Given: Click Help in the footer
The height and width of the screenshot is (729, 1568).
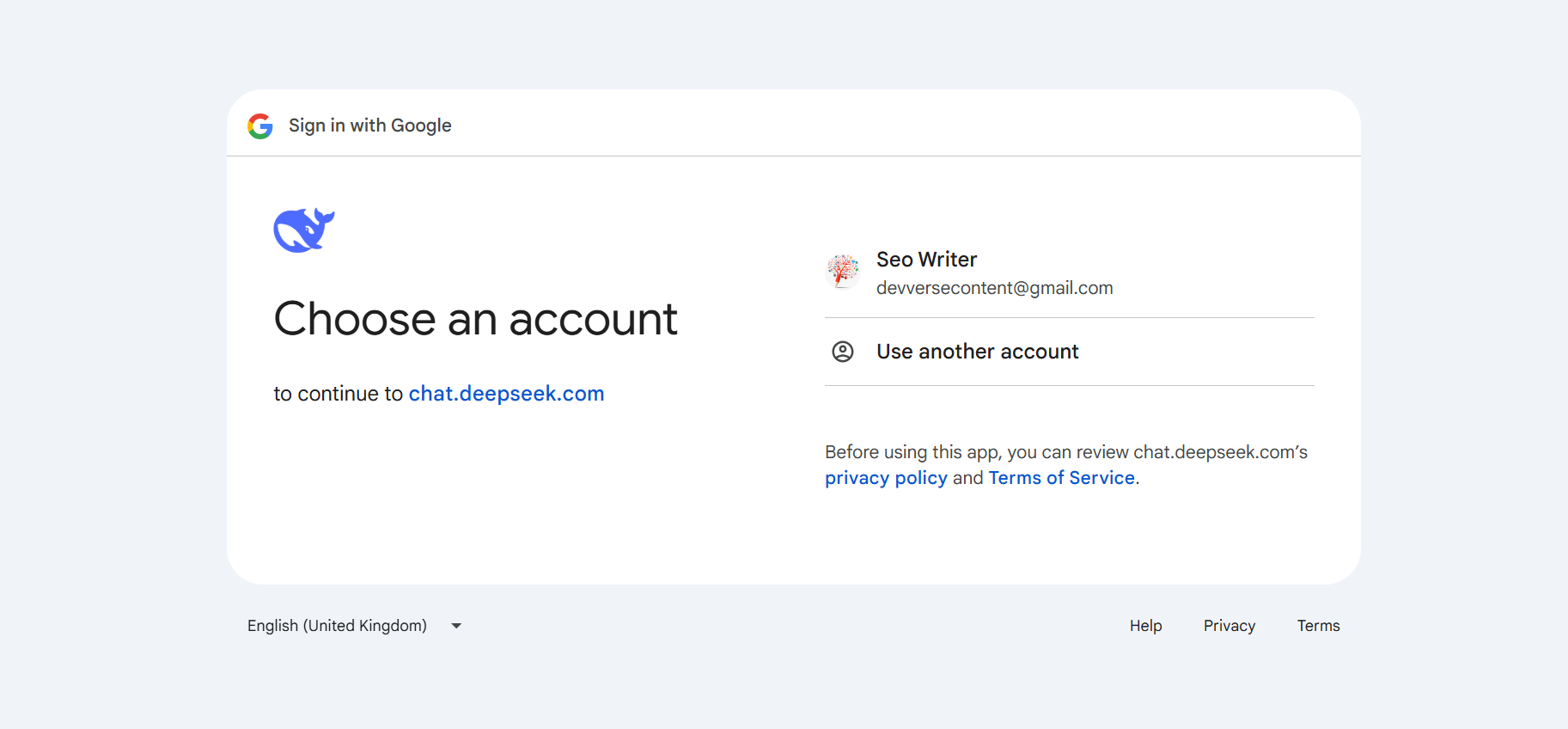Looking at the screenshot, I should click(1145, 626).
